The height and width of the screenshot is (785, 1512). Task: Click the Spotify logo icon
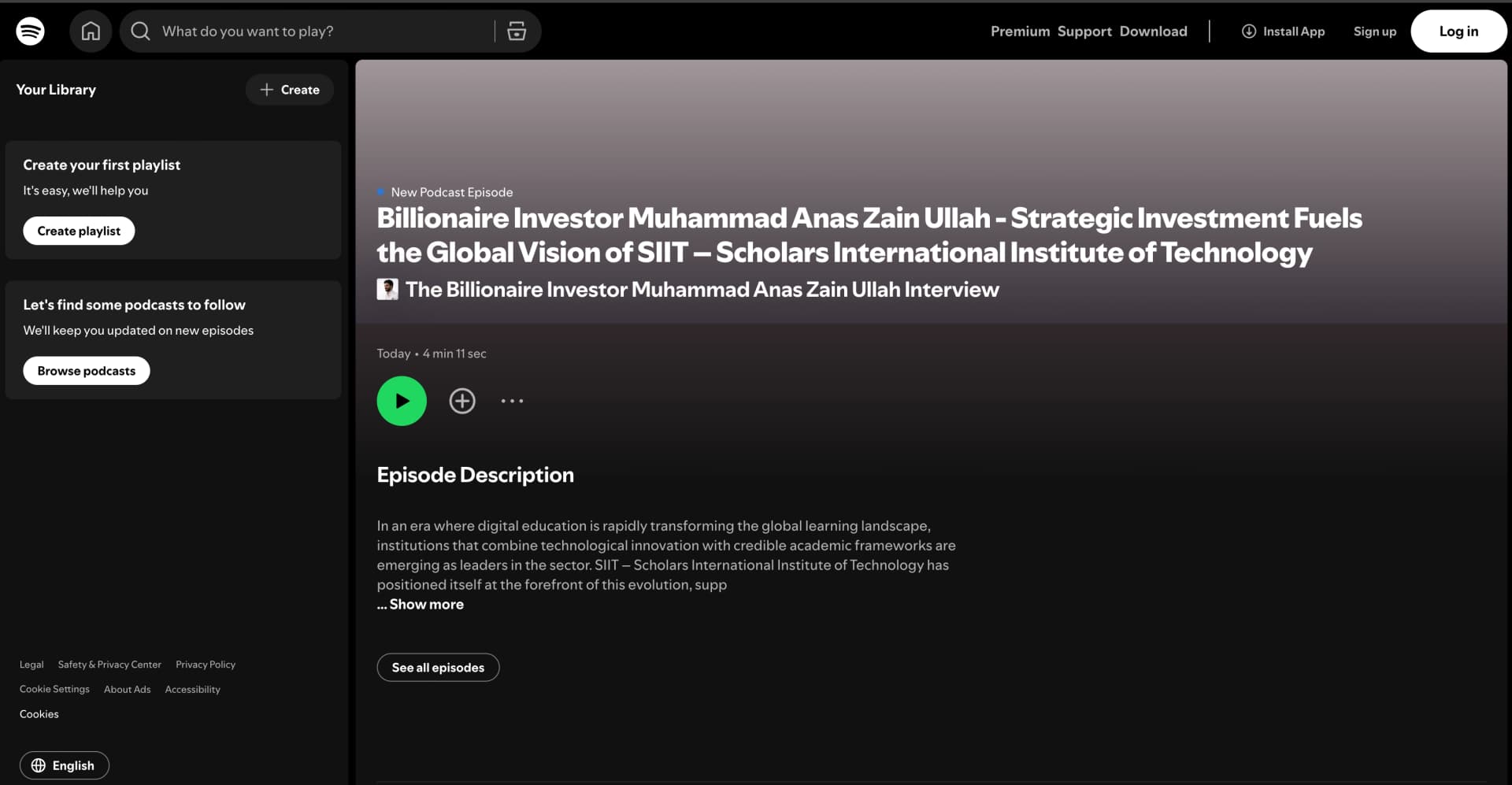tap(30, 31)
